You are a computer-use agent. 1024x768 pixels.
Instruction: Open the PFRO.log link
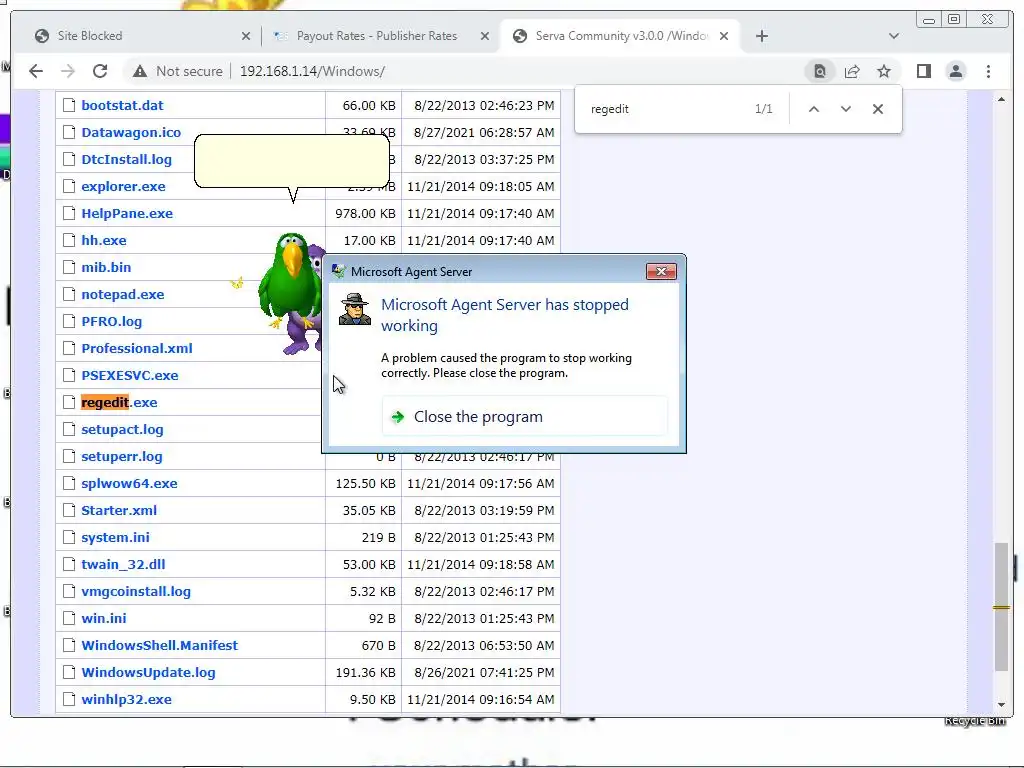click(111, 321)
